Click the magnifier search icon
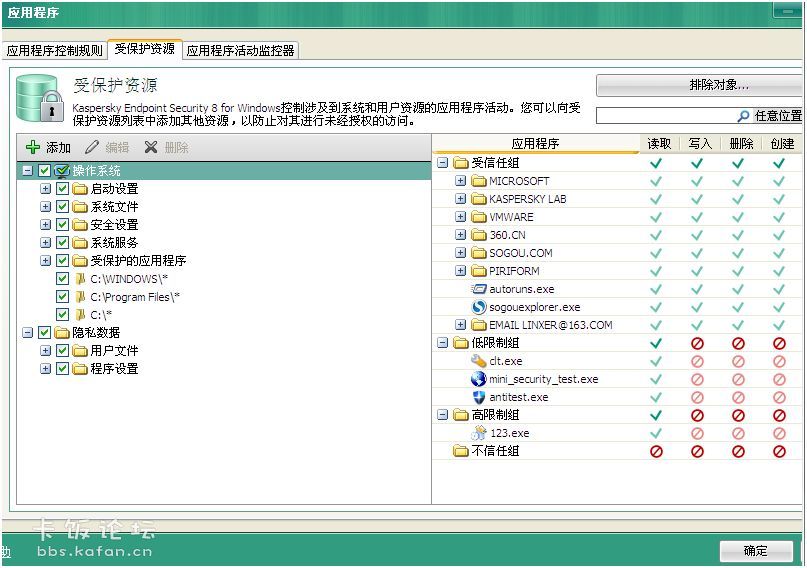 pos(743,116)
